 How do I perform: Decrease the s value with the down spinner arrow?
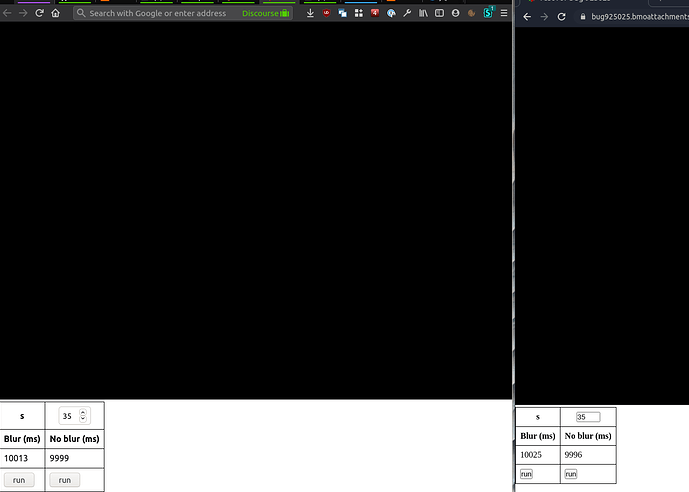pos(83,419)
